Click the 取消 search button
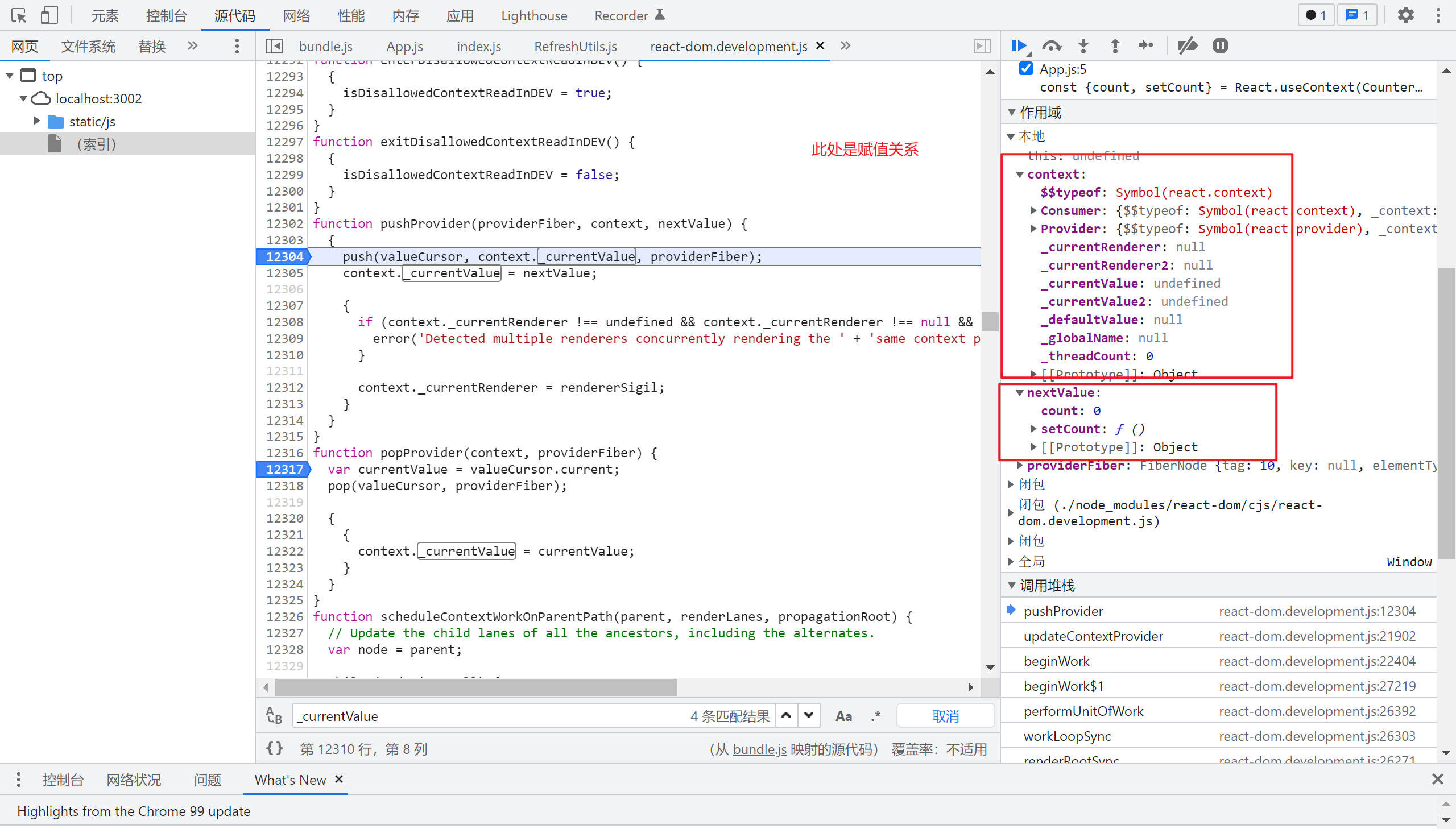Image resolution: width=1456 pixels, height=829 pixels. coord(945,716)
